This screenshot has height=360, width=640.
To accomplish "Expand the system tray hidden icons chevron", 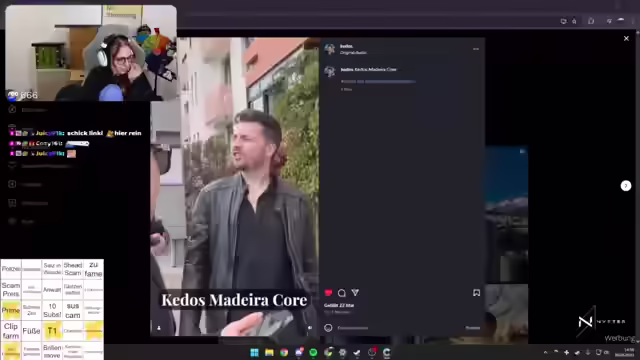I will coord(545,352).
